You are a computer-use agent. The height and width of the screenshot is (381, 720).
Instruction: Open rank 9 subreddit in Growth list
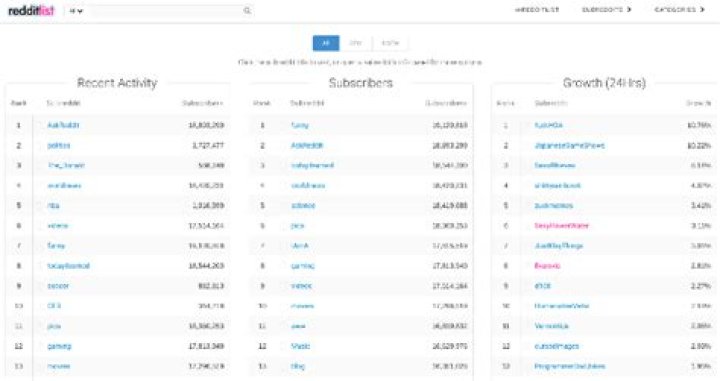(542, 286)
